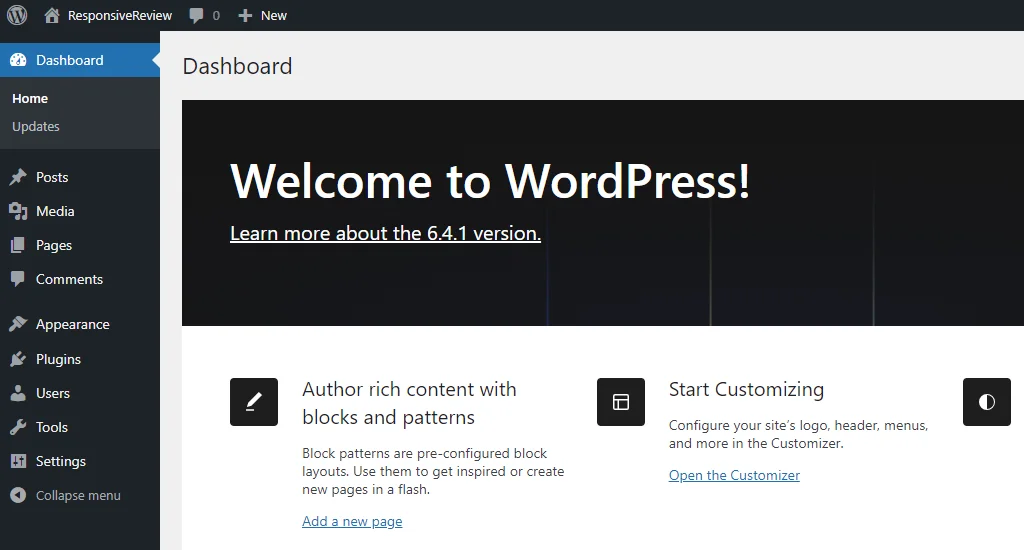Click the Collapse menu arrow icon
Image resolution: width=1024 pixels, height=550 pixels.
(x=18, y=495)
